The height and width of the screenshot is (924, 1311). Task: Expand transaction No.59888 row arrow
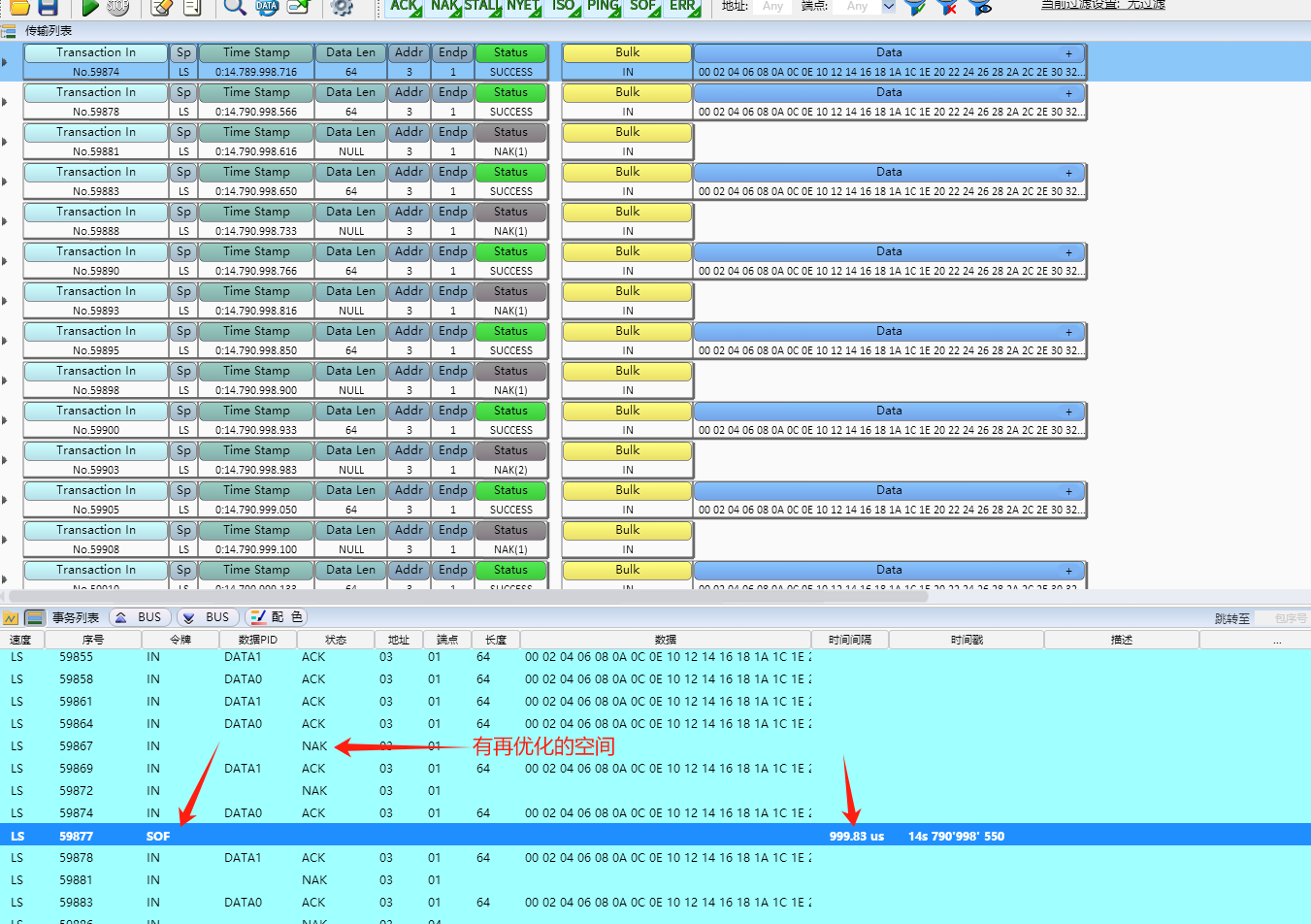tap(5, 221)
